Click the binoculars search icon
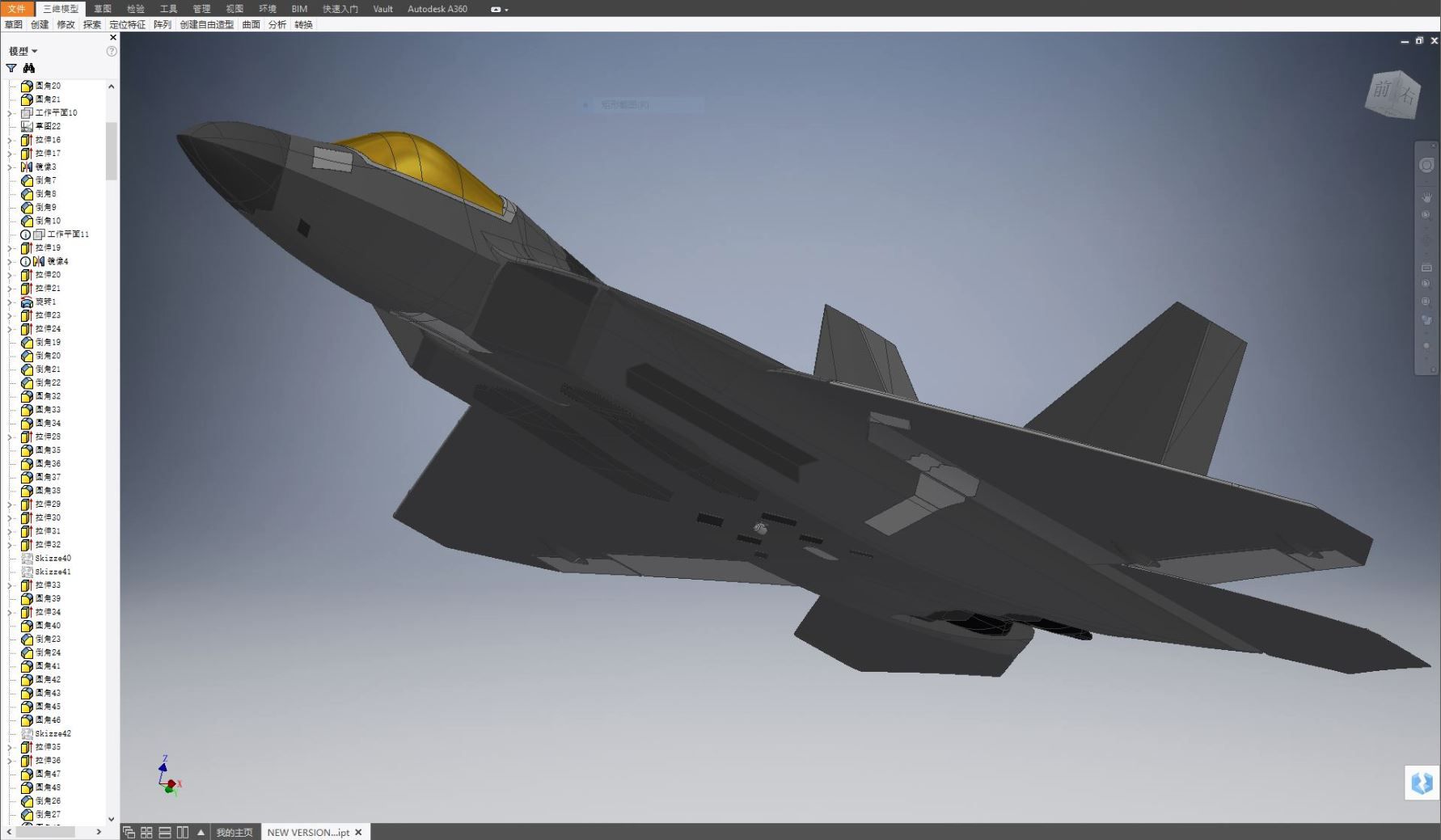Viewport: 1441px width, 840px height. pyautogui.click(x=29, y=69)
